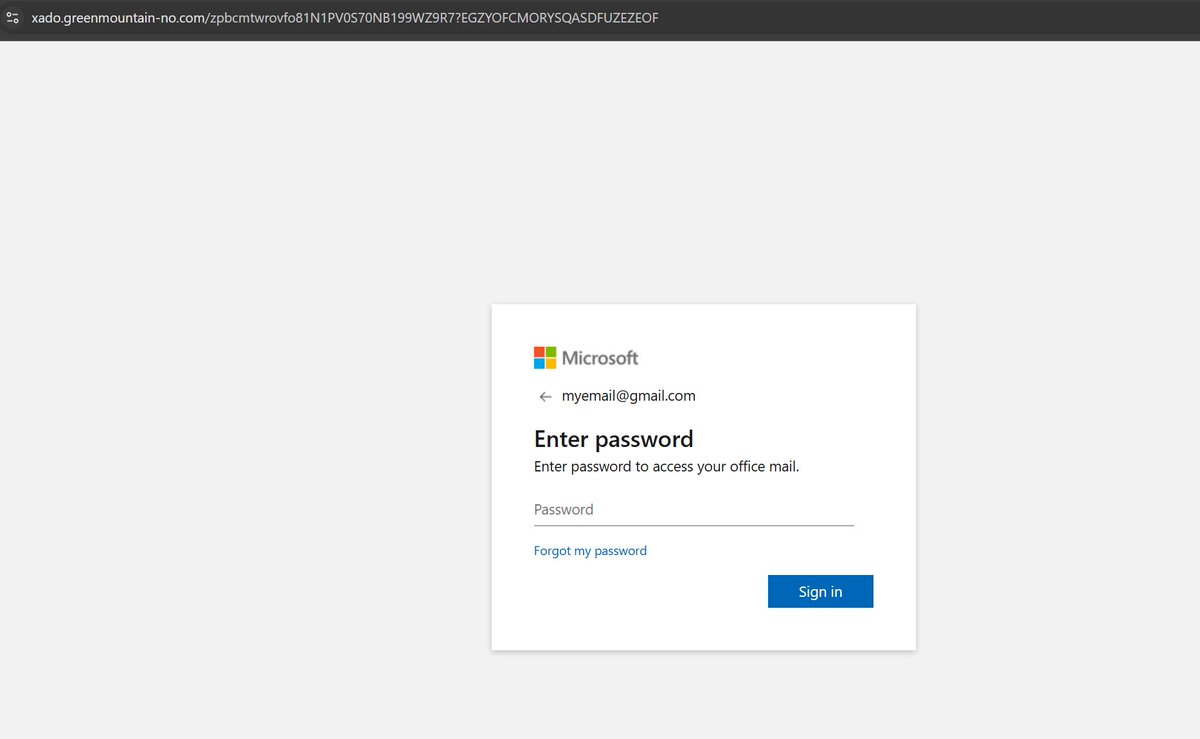
Task: Click the myemail@gmail.com account text
Action: [628, 396]
